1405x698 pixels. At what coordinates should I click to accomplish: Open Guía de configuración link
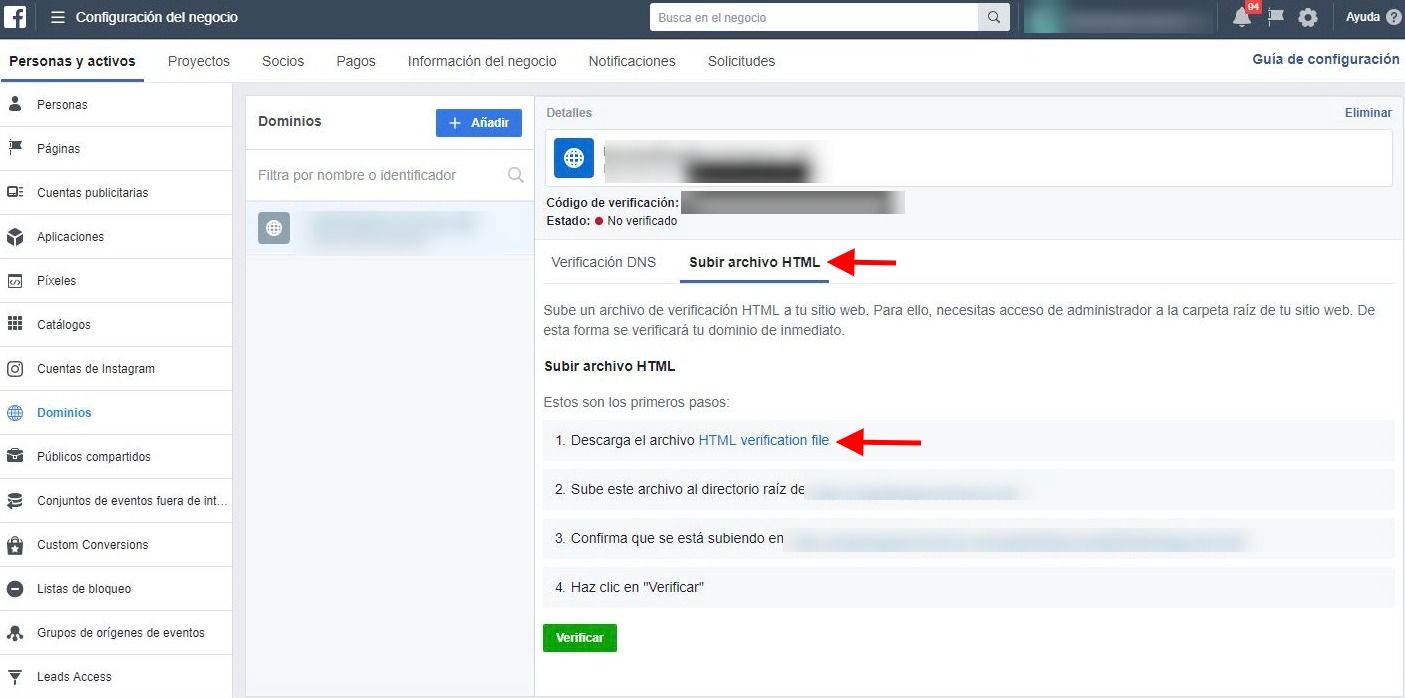(1326, 59)
